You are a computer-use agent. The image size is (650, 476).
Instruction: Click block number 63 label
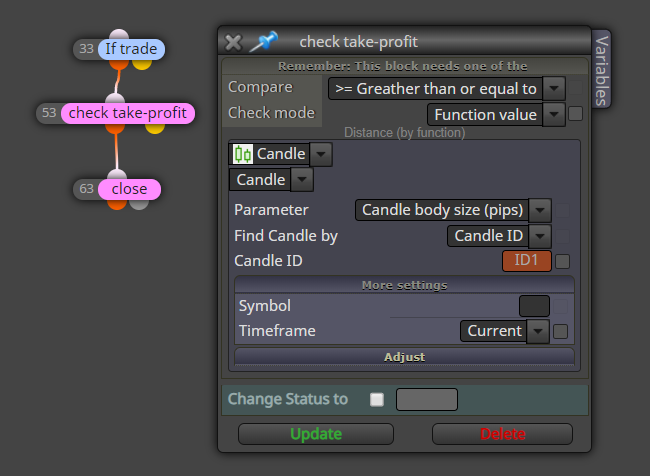[86, 189]
